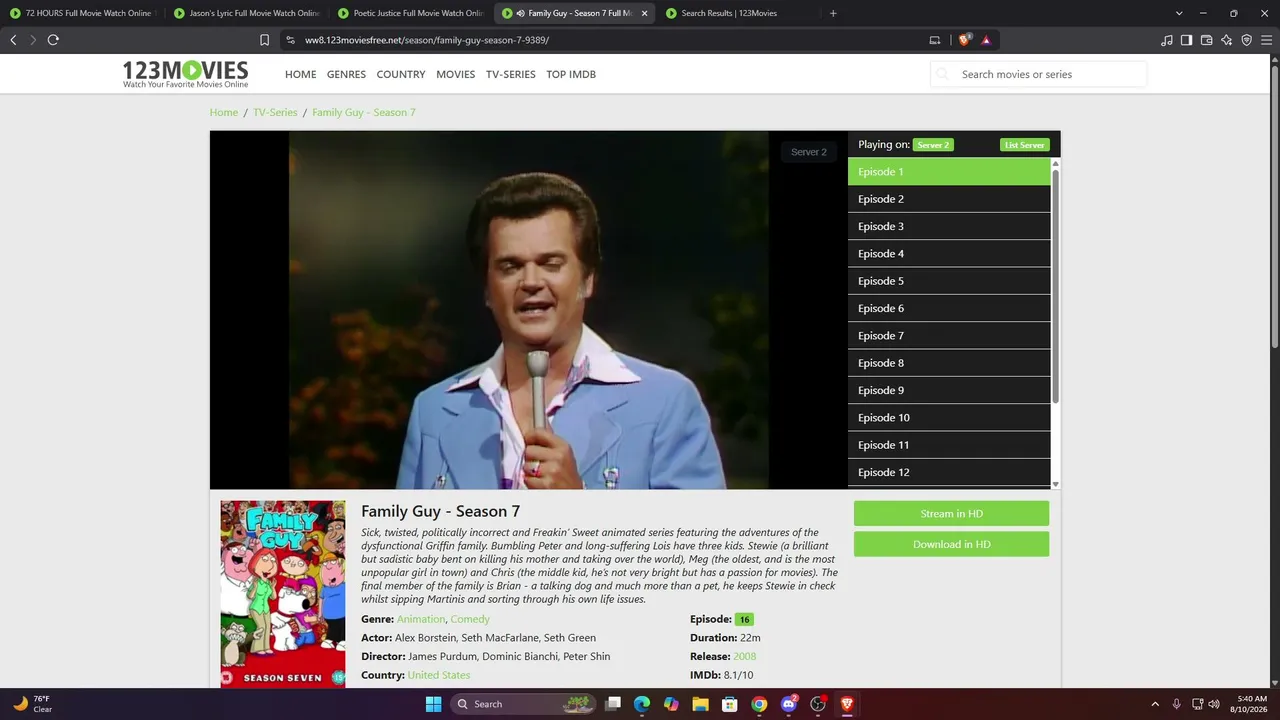Viewport: 1280px width, 720px height.
Task: Show hidden system tray icons
Action: (x=1155, y=704)
